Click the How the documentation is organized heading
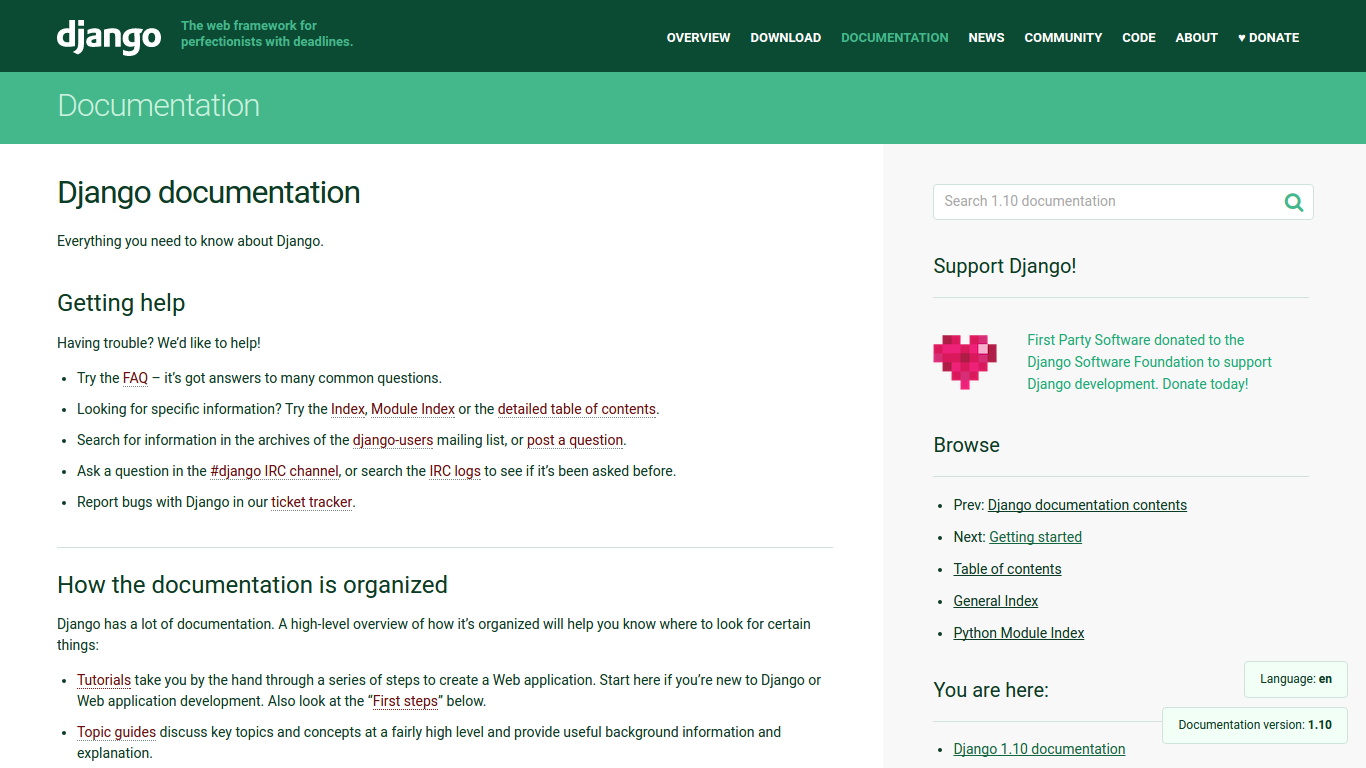The image size is (1366, 768). (x=252, y=585)
